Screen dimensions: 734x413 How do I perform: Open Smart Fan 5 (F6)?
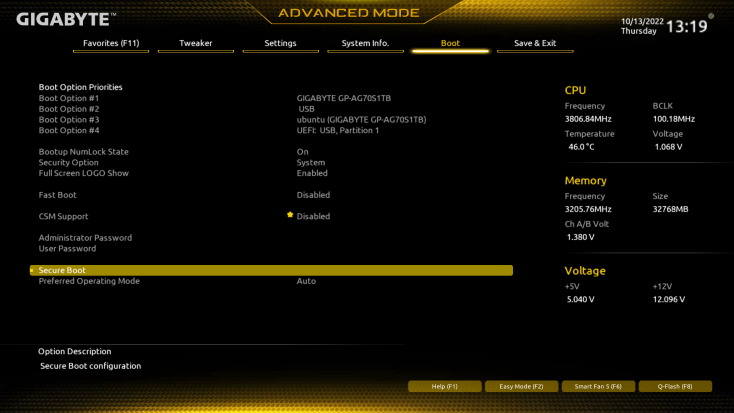point(598,386)
